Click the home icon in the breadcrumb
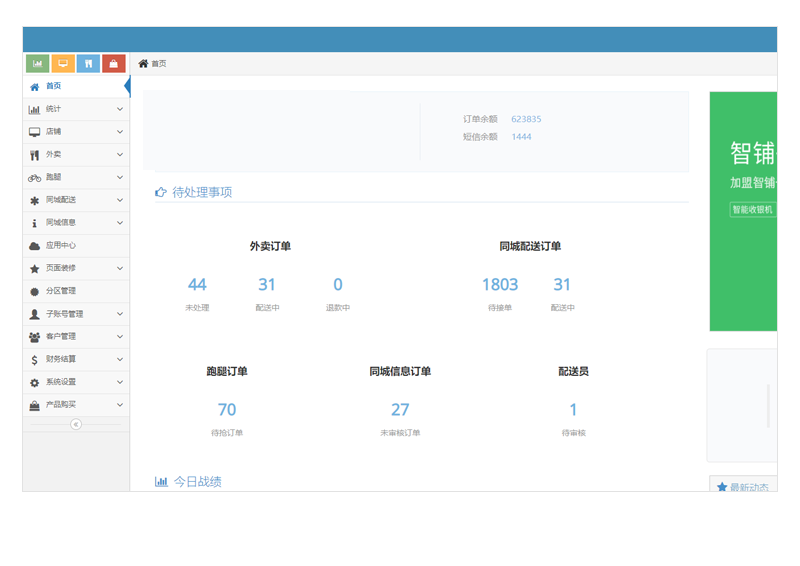 point(143,63)
